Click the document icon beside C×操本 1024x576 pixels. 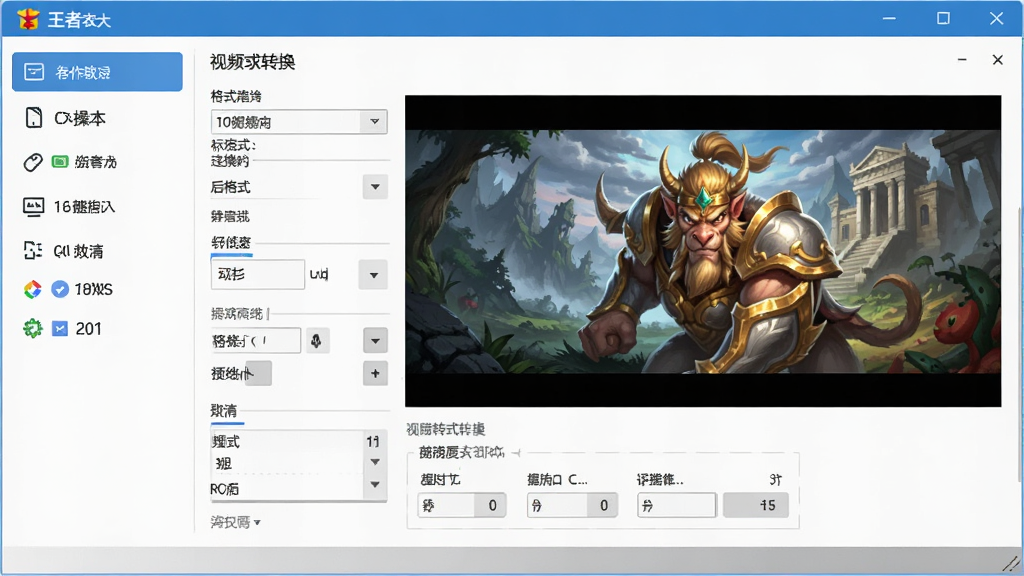click(x=33, y=118)
